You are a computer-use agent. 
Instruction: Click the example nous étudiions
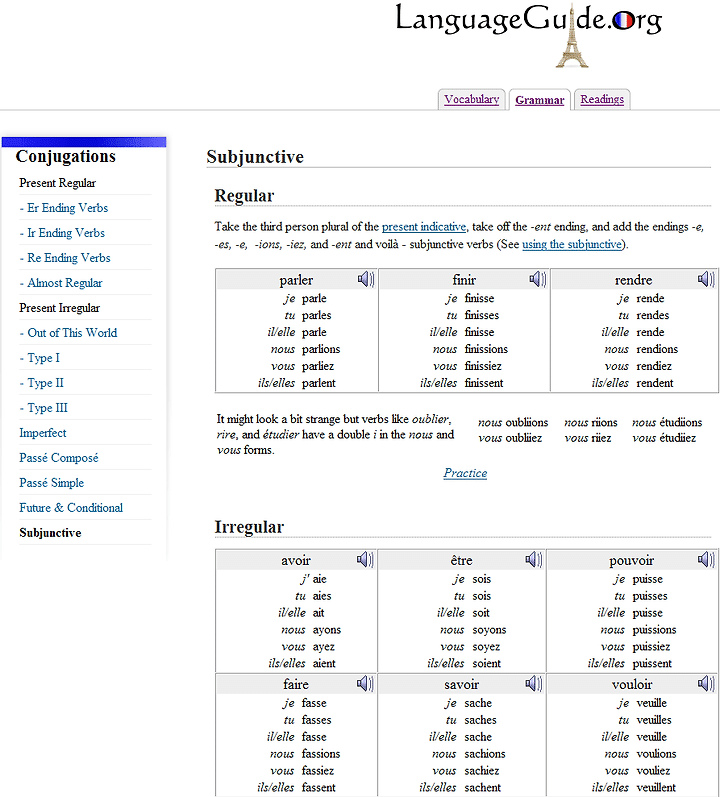pos(667,422)
